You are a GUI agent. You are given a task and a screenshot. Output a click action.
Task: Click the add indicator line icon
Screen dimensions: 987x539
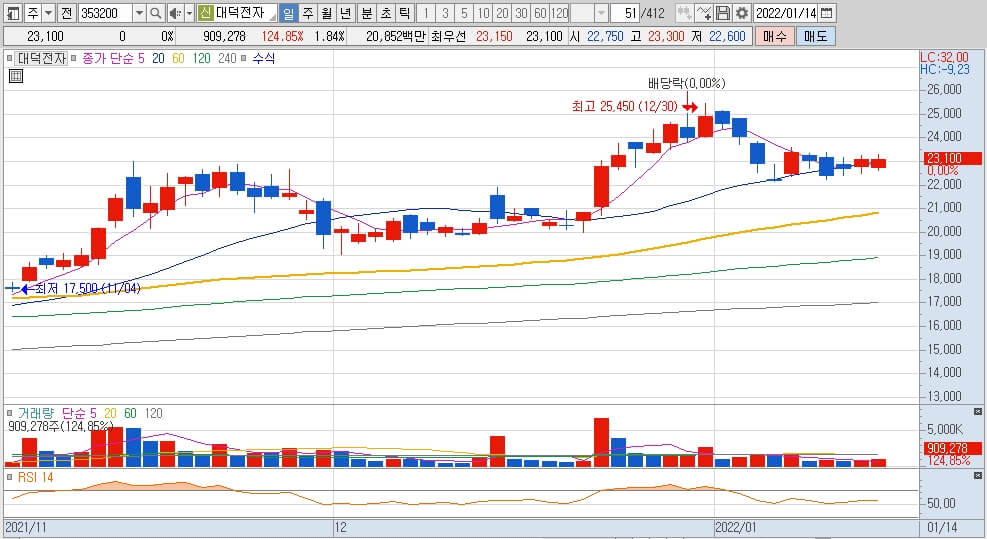[x=704, y=13]
